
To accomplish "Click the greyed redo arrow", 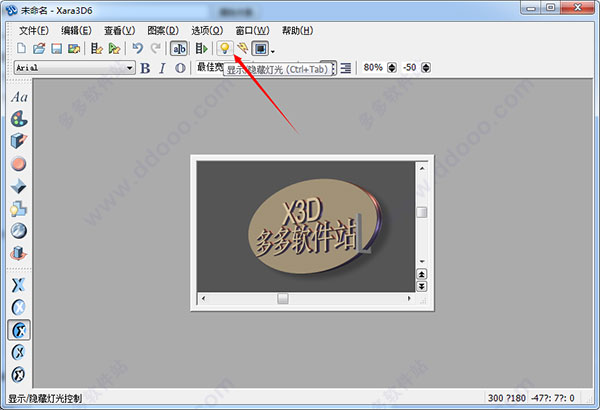I will tap(155, 49).
